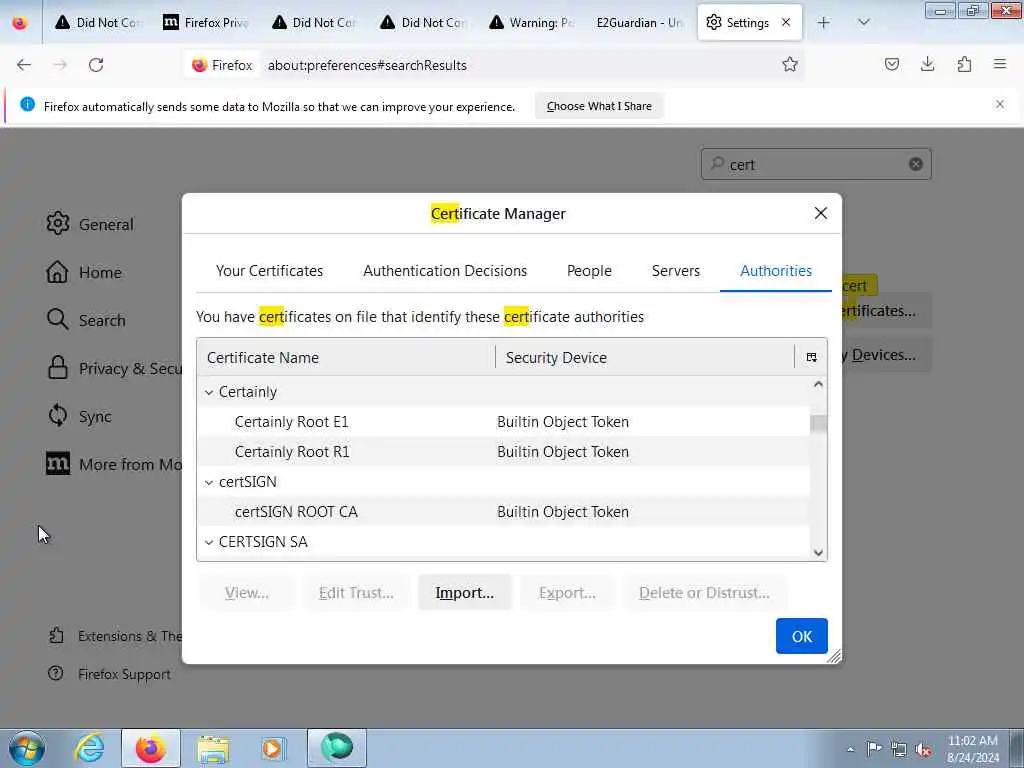Go back to previous page
1024x768 pixels.
coord(24,65)
